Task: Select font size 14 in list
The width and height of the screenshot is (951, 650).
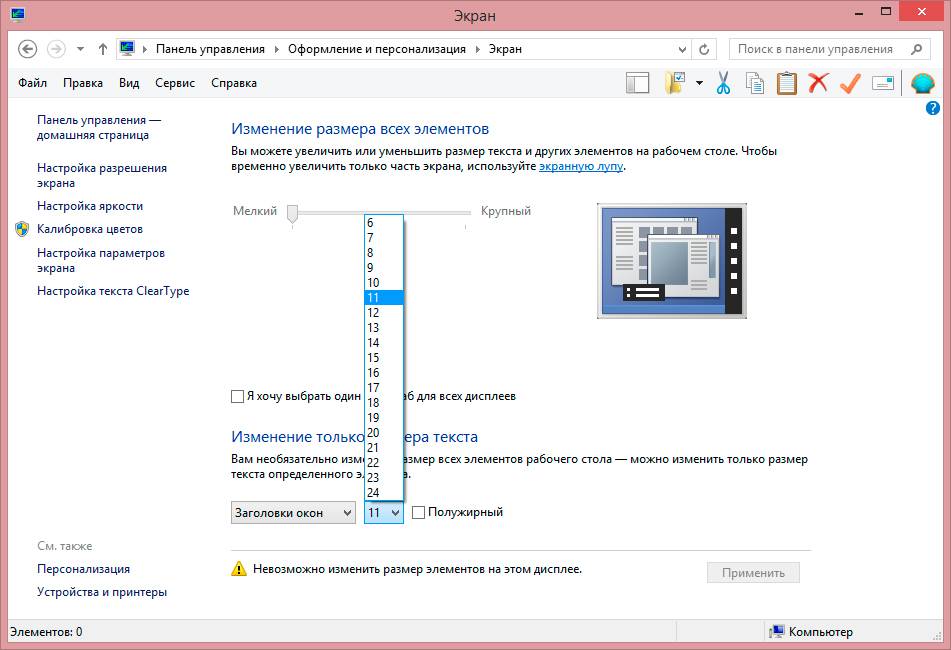Action: coord(383,343)
